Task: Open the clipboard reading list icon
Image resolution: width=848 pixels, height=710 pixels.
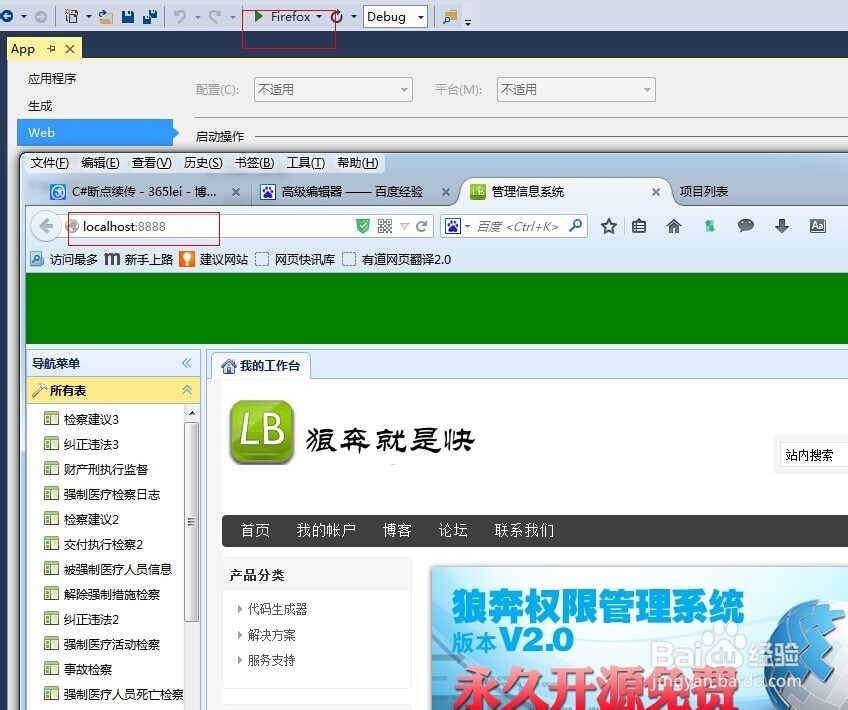Action: click(639, 227)
